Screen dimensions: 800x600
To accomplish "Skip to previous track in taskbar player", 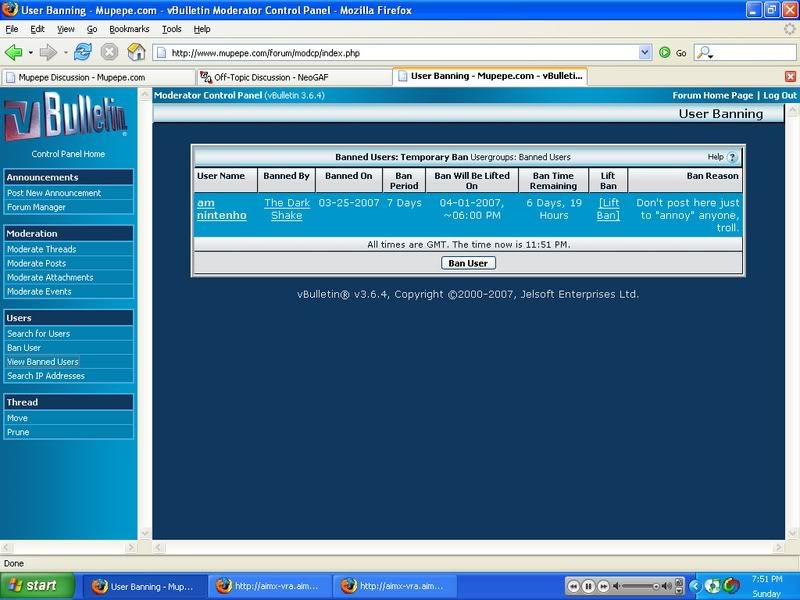I will pyautogui.click(x=573, y=586).
